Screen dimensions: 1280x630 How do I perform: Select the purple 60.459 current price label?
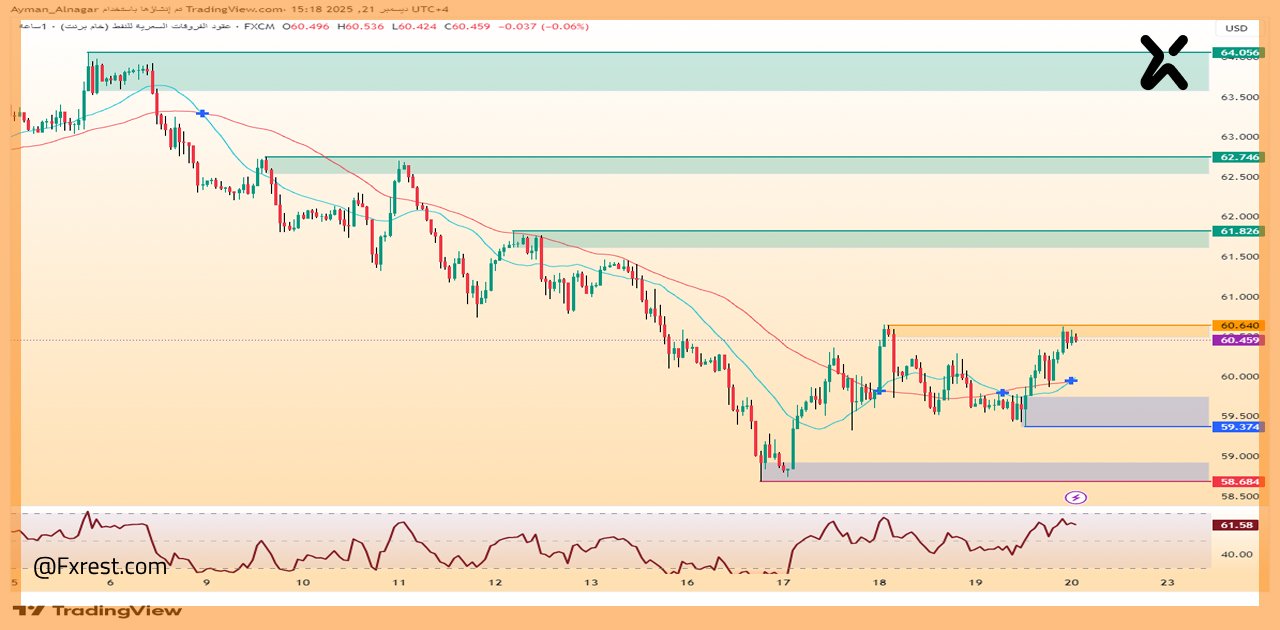[1238, 340]
